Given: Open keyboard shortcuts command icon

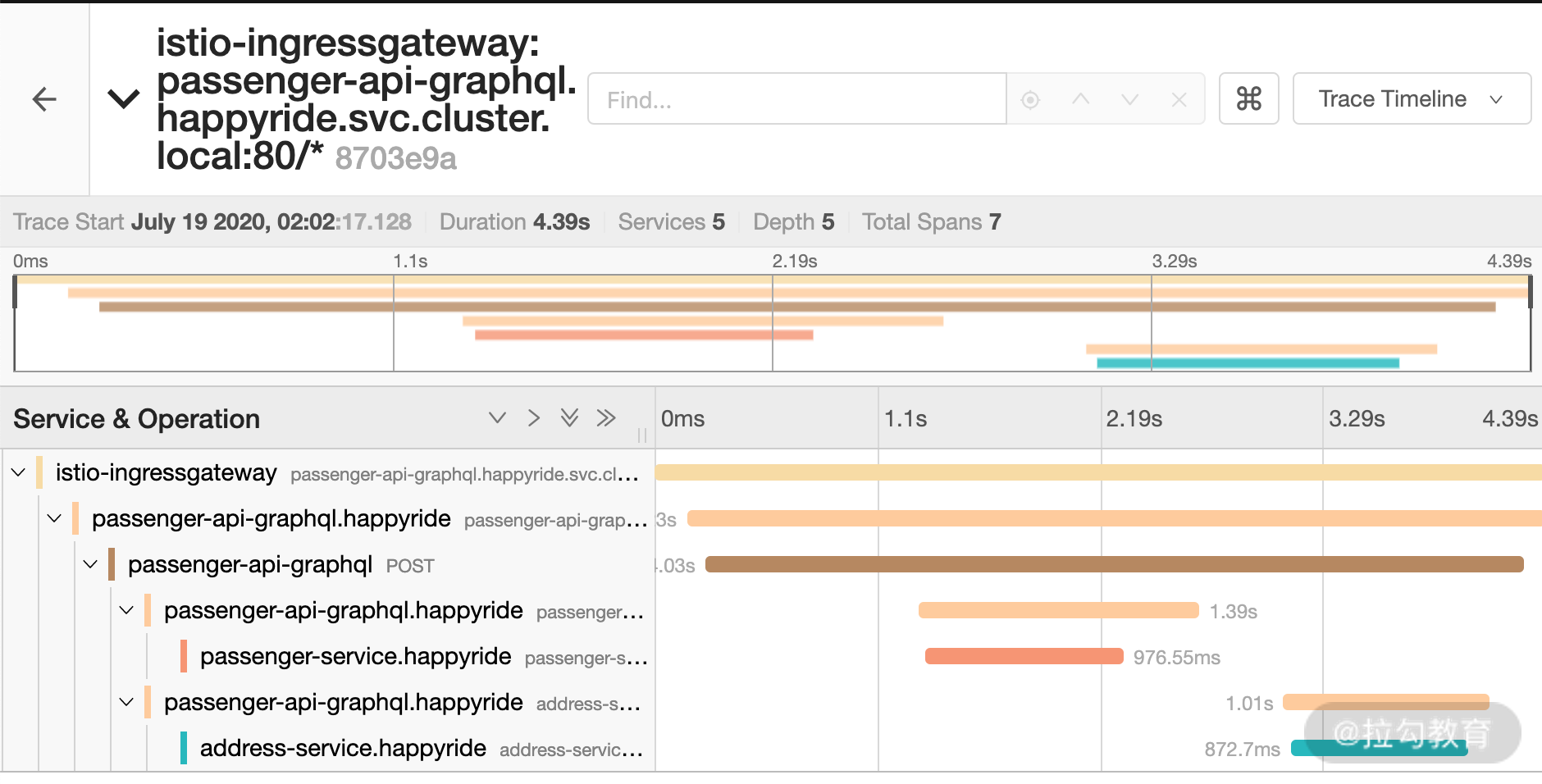Looking at the screenshot, I should (1248, 98).
